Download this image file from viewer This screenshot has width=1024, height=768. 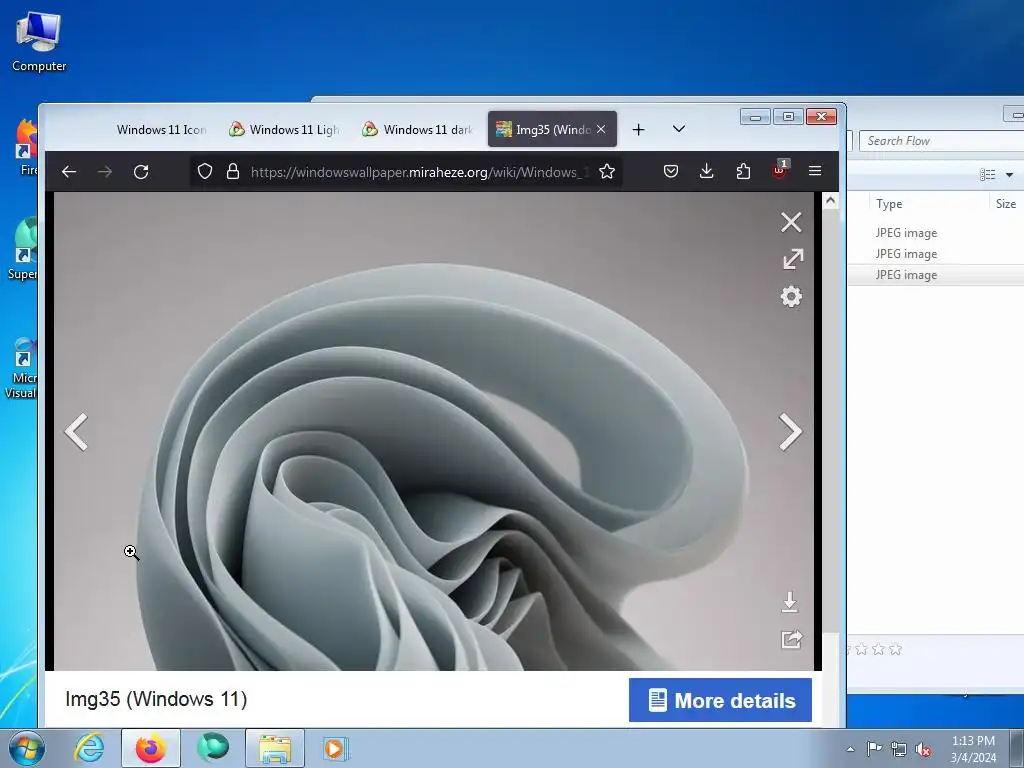(790, 602)
